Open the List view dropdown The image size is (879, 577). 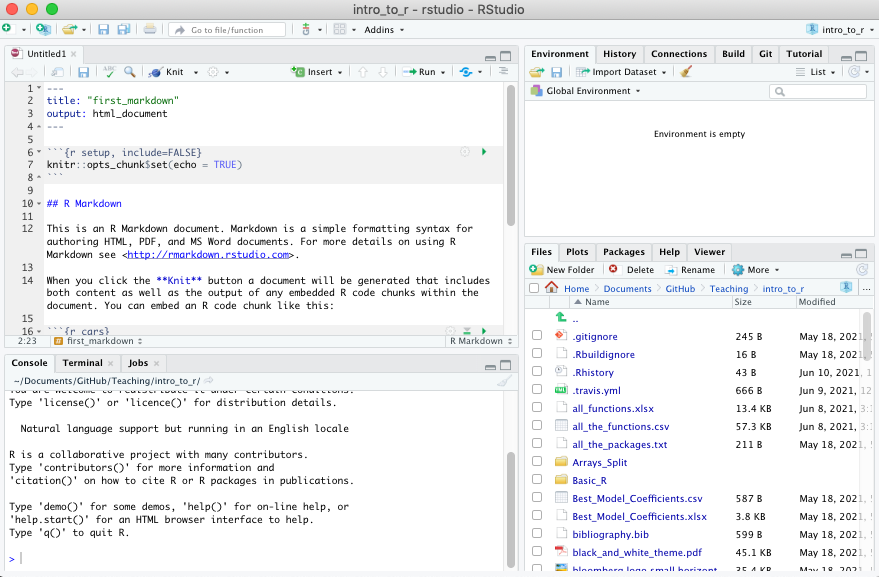[816, 72]
